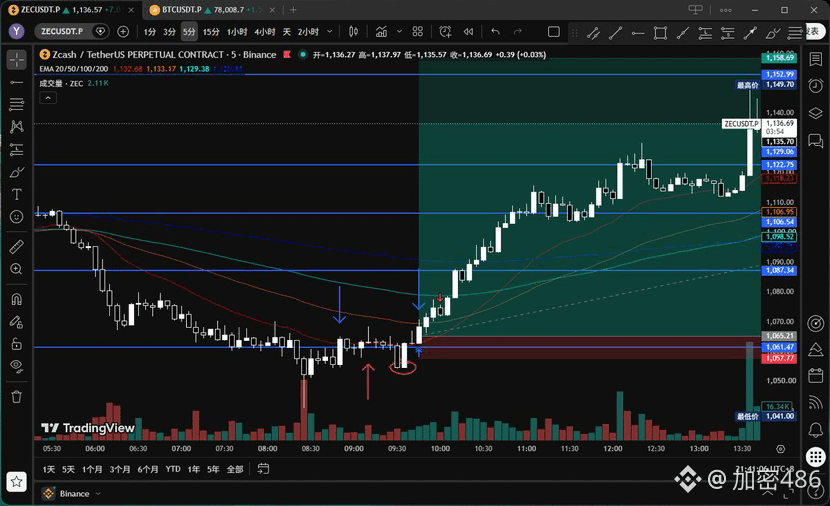Click the 1,087.34 blue price line label

(779, 270)
